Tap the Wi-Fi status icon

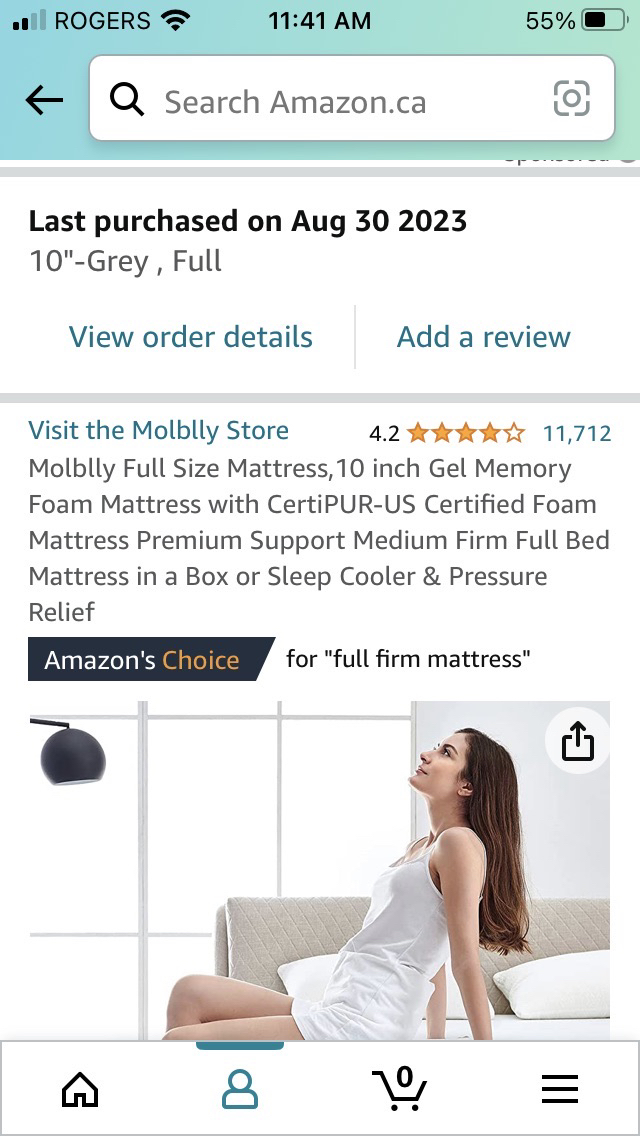pos(173,21)
